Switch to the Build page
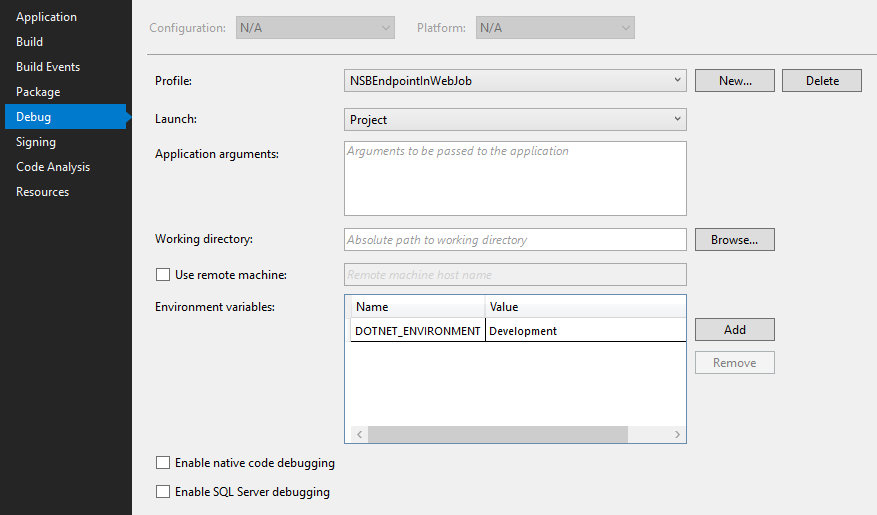 30,42
